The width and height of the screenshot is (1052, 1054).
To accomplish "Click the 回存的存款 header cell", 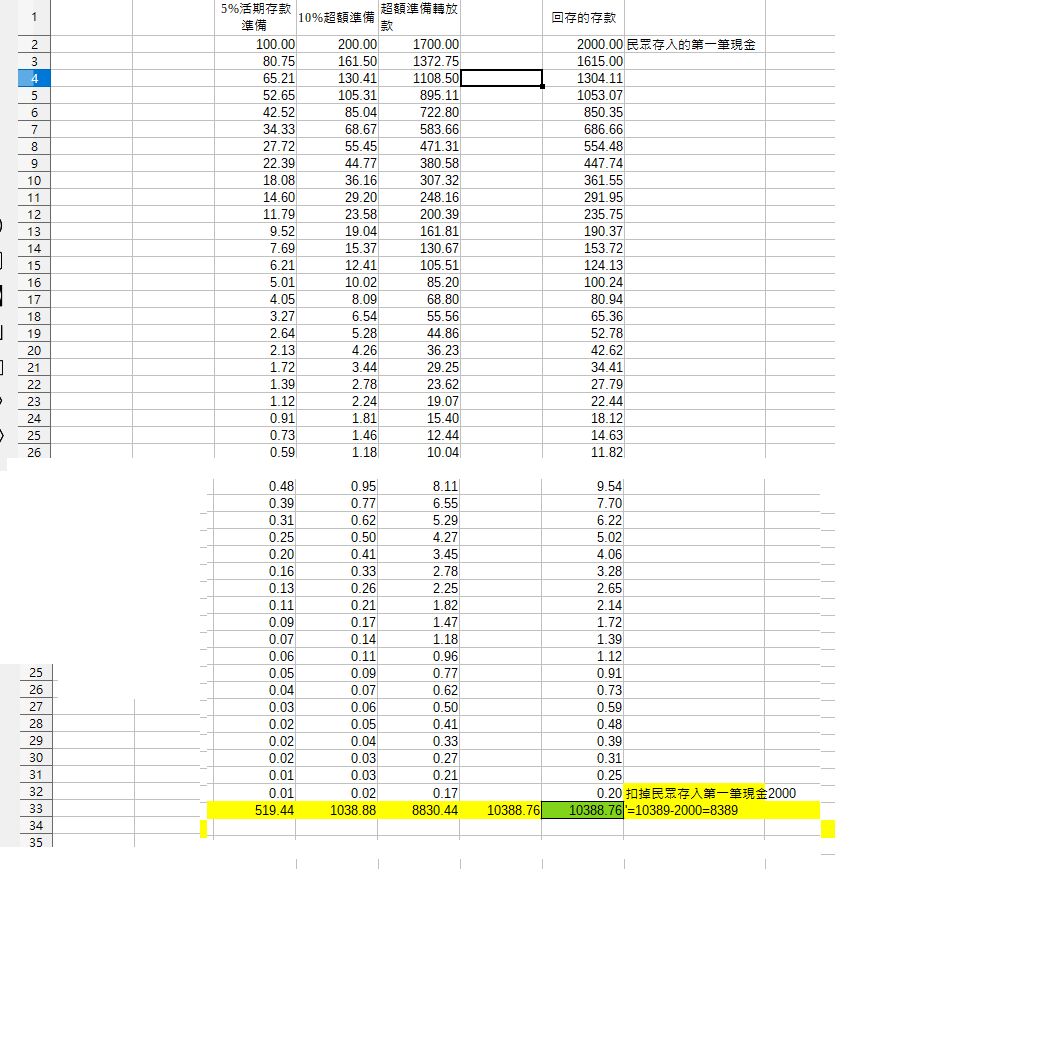I will [583, 18].
